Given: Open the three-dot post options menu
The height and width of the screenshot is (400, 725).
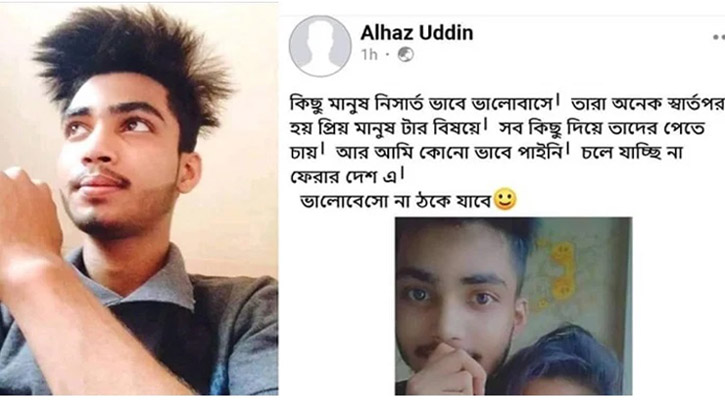Looking at the screenshot, I should (x=719, y=37).
